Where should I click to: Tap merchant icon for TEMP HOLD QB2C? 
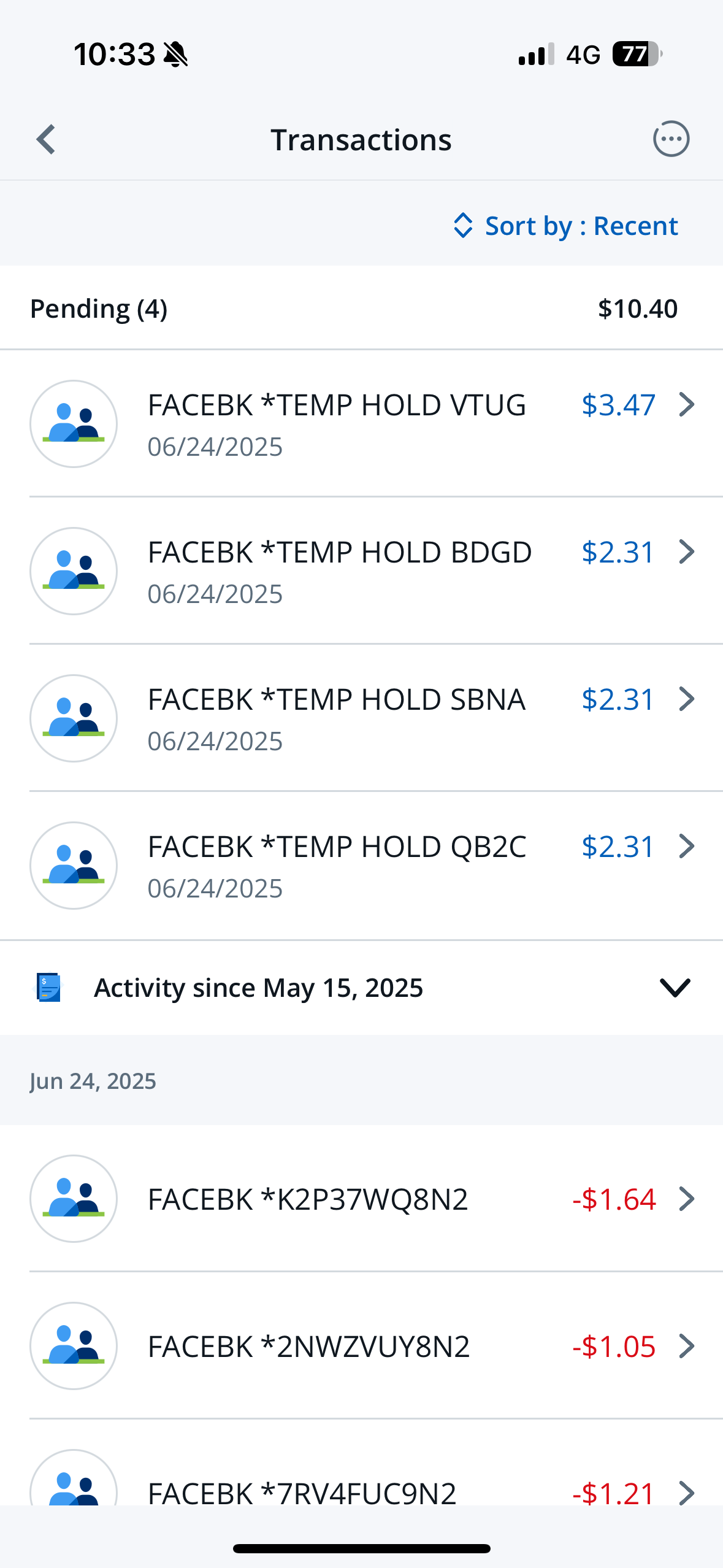click(x=74, y=866)
